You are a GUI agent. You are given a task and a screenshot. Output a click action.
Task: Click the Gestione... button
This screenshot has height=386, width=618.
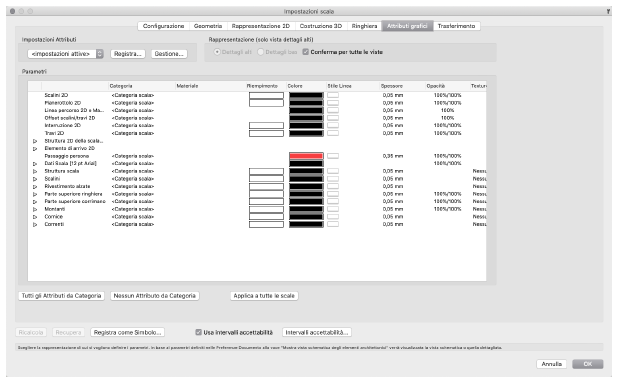(169, 54)
